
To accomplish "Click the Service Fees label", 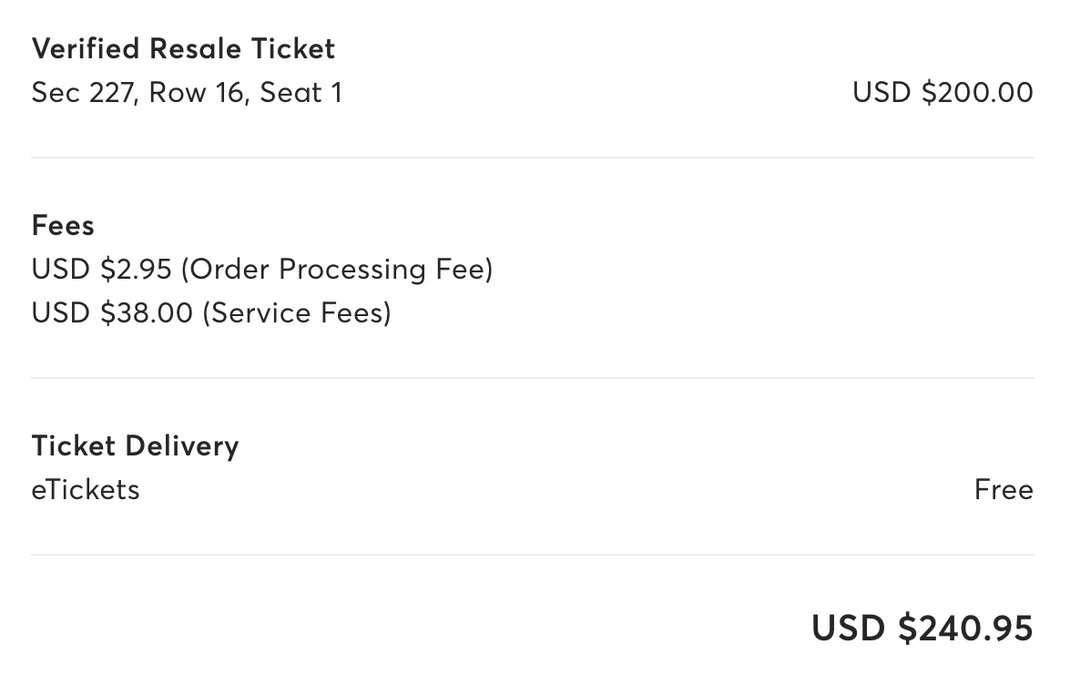I will coord(297,314).
